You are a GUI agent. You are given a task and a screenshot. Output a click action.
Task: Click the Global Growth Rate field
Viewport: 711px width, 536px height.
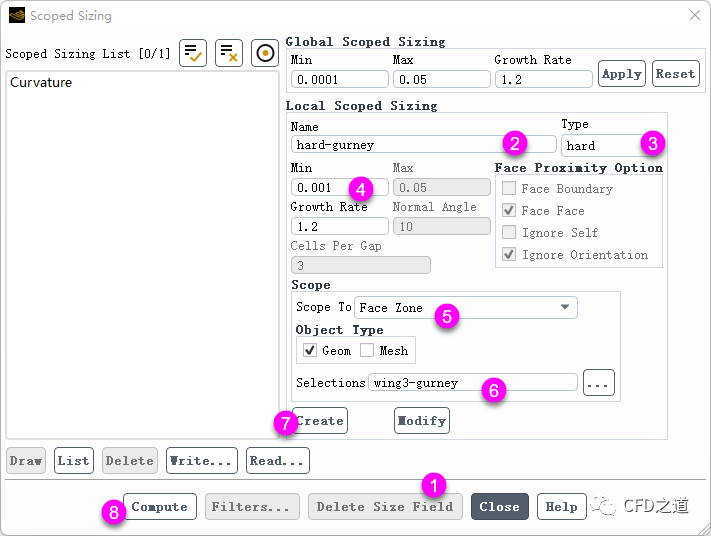coord(544,79)
